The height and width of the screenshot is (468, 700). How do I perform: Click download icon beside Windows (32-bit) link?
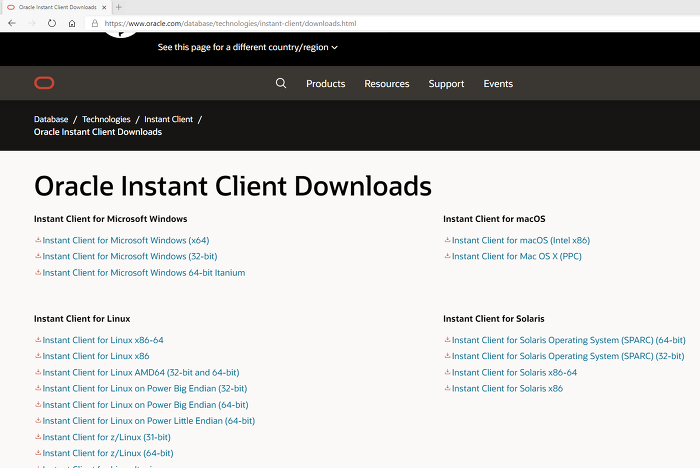[38, 256]
